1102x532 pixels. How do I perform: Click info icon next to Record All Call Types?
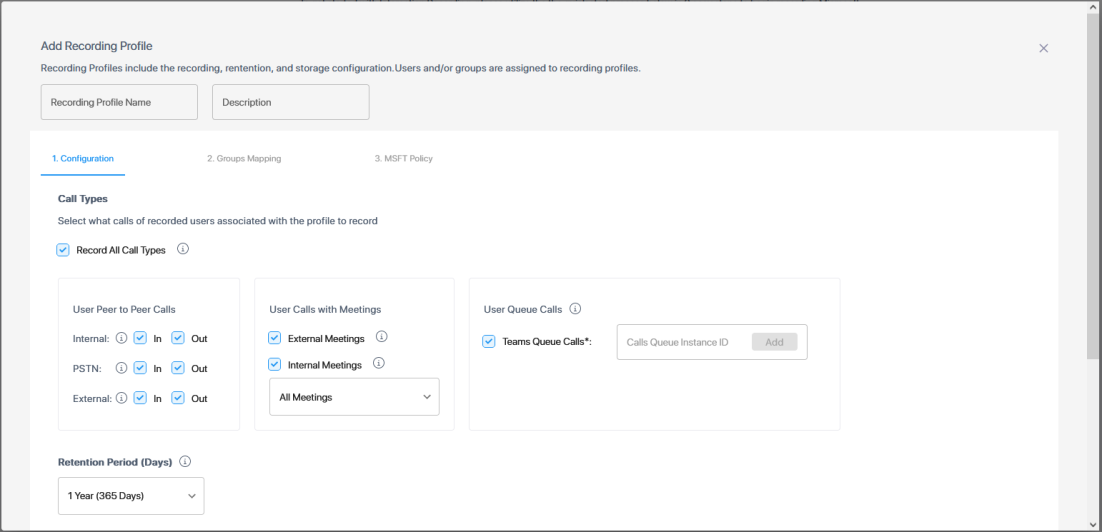tap(183, 250)
